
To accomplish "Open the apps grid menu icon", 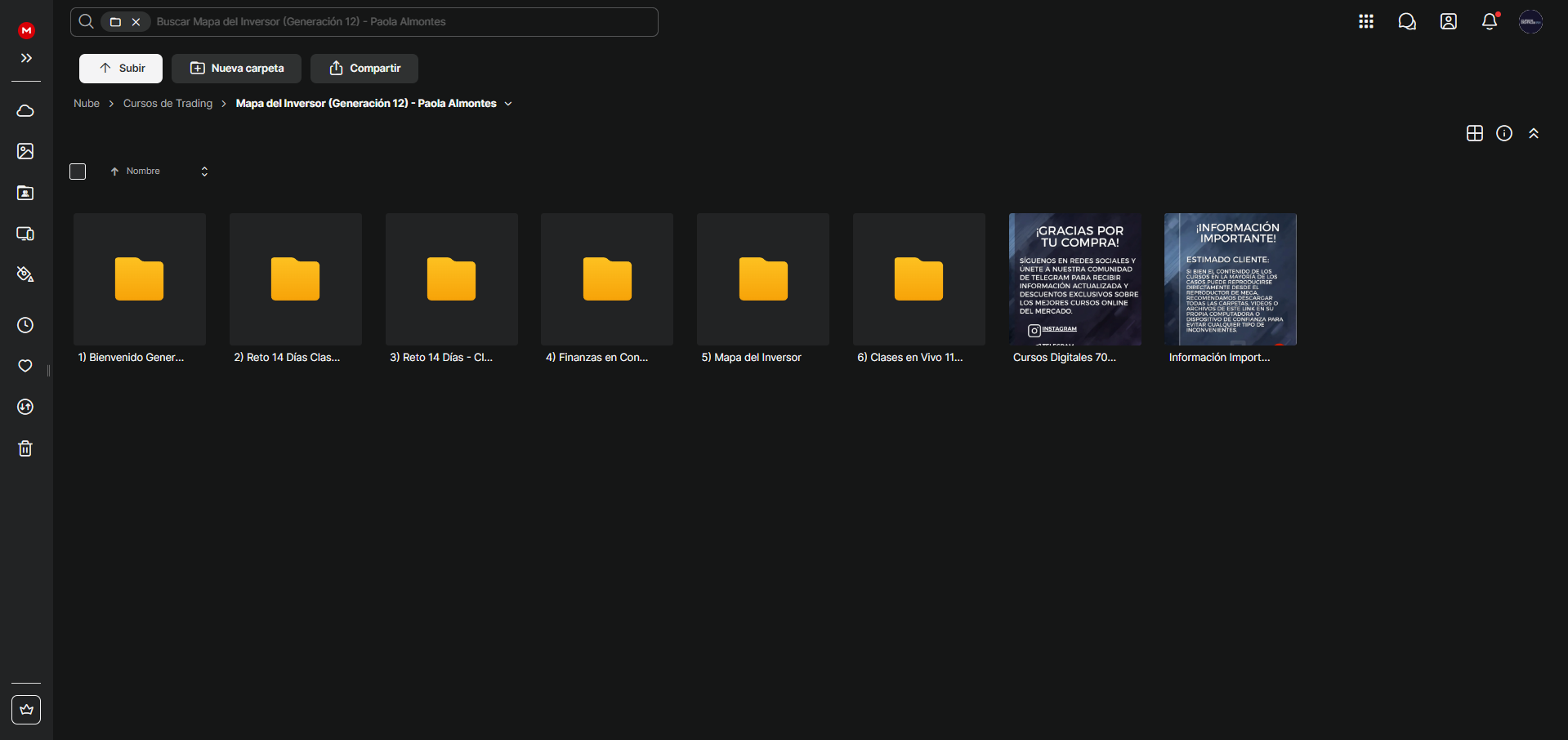I will (x=1366, y=22).
